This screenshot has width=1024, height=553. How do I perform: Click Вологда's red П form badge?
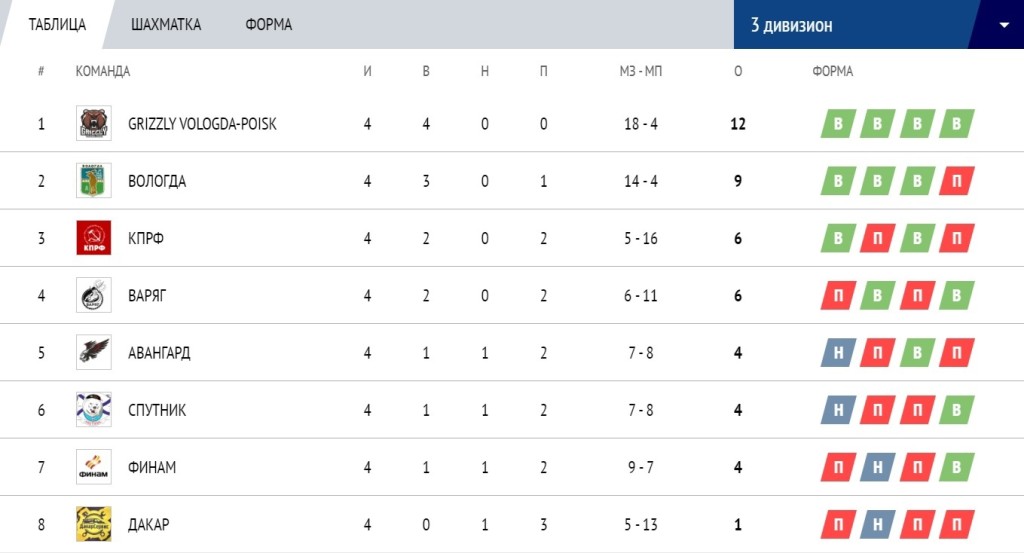click(957, 181)
